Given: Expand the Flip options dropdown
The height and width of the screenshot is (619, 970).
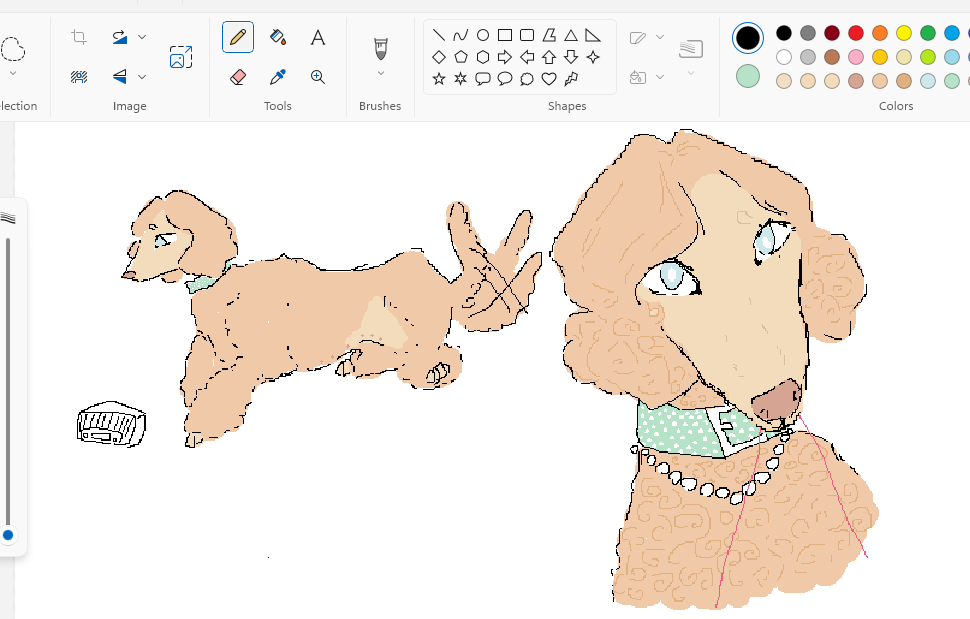Looking at the screenshot, I should tap(142, 77).
